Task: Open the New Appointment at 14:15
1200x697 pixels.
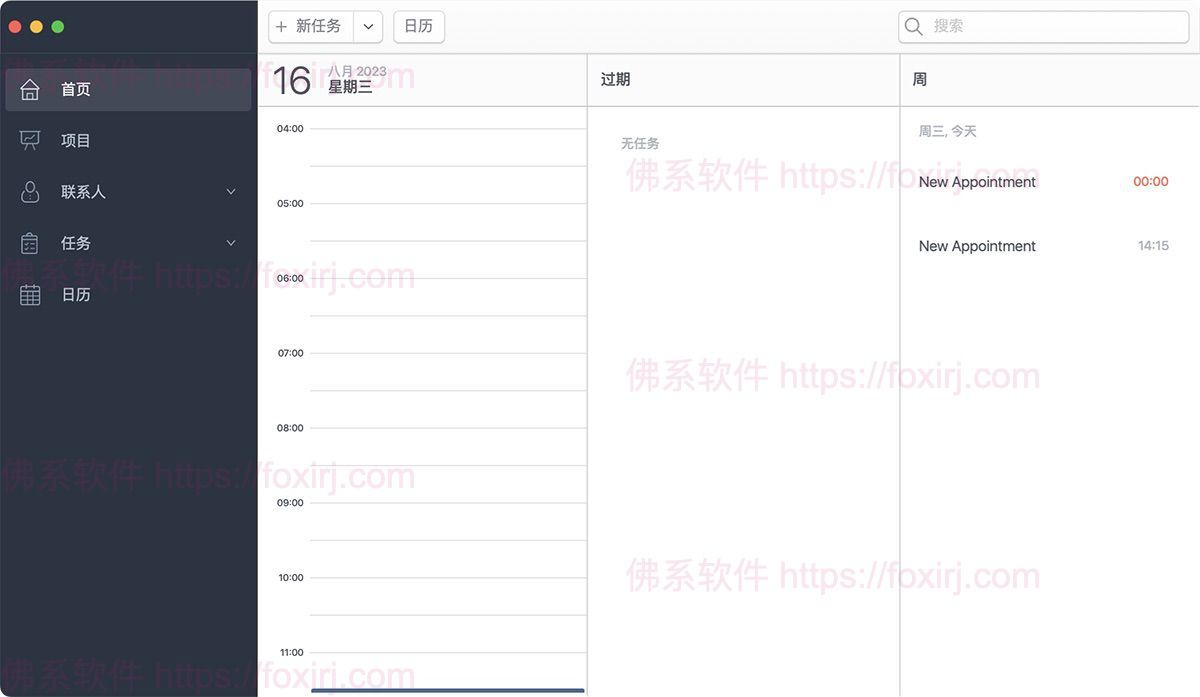Action: pos(977,245)
